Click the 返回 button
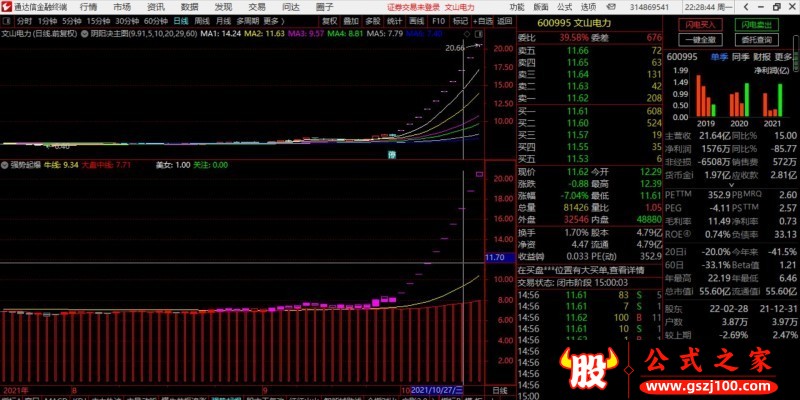The width and height of the screenshot is (800, 400). coord(505,21)
